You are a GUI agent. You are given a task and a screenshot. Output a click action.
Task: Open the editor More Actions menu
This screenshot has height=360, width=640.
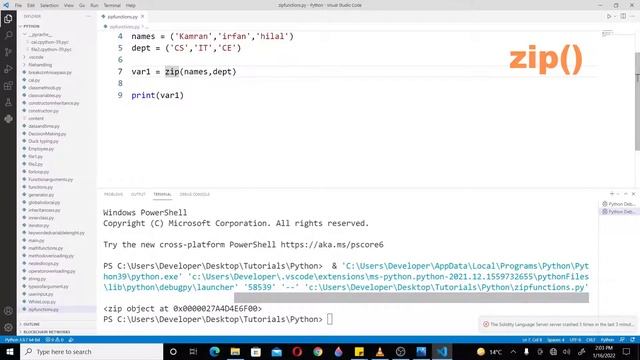tap(633, 16)
